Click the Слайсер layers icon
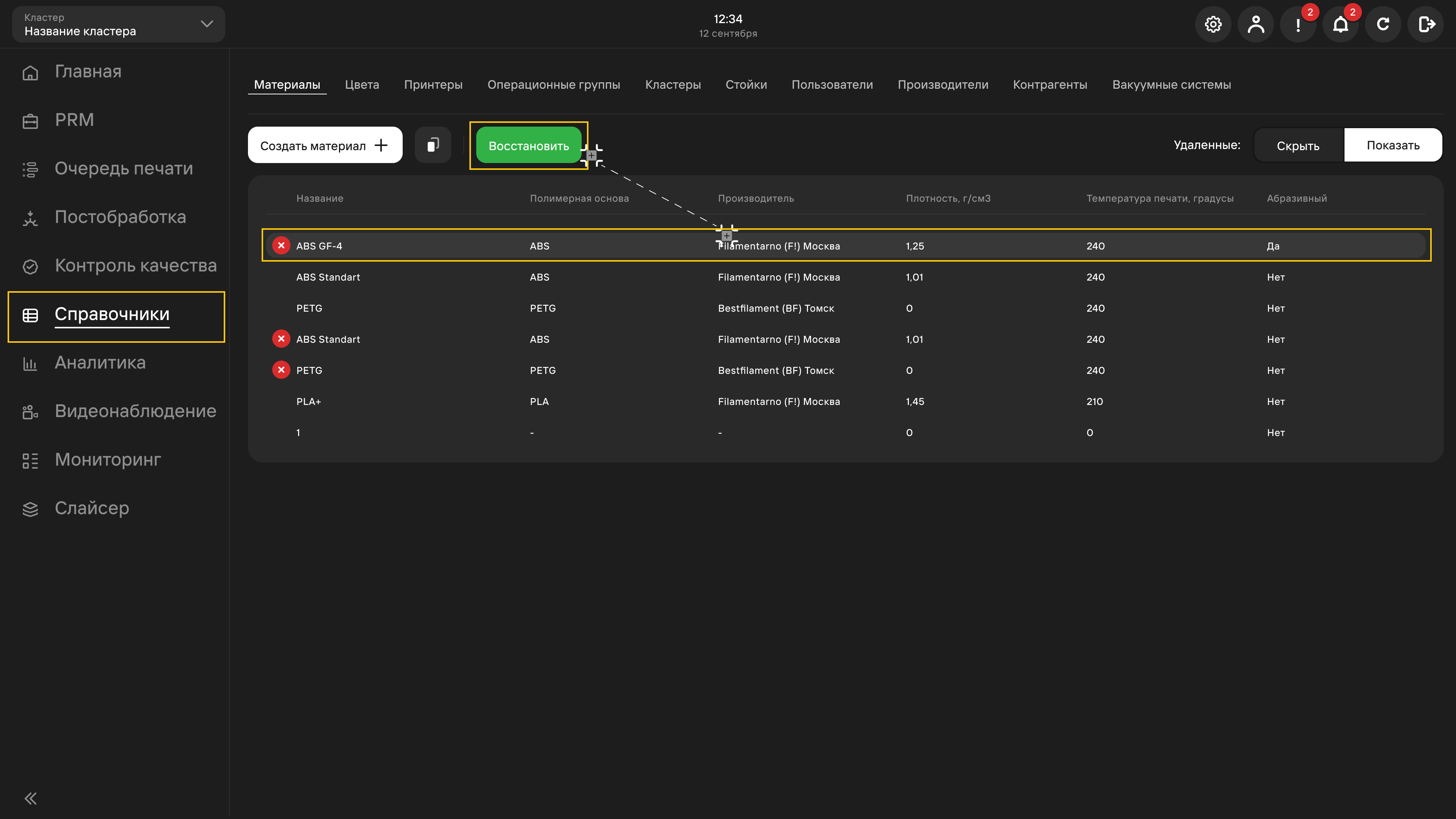The image size is (1456, 819). [30, 509]
